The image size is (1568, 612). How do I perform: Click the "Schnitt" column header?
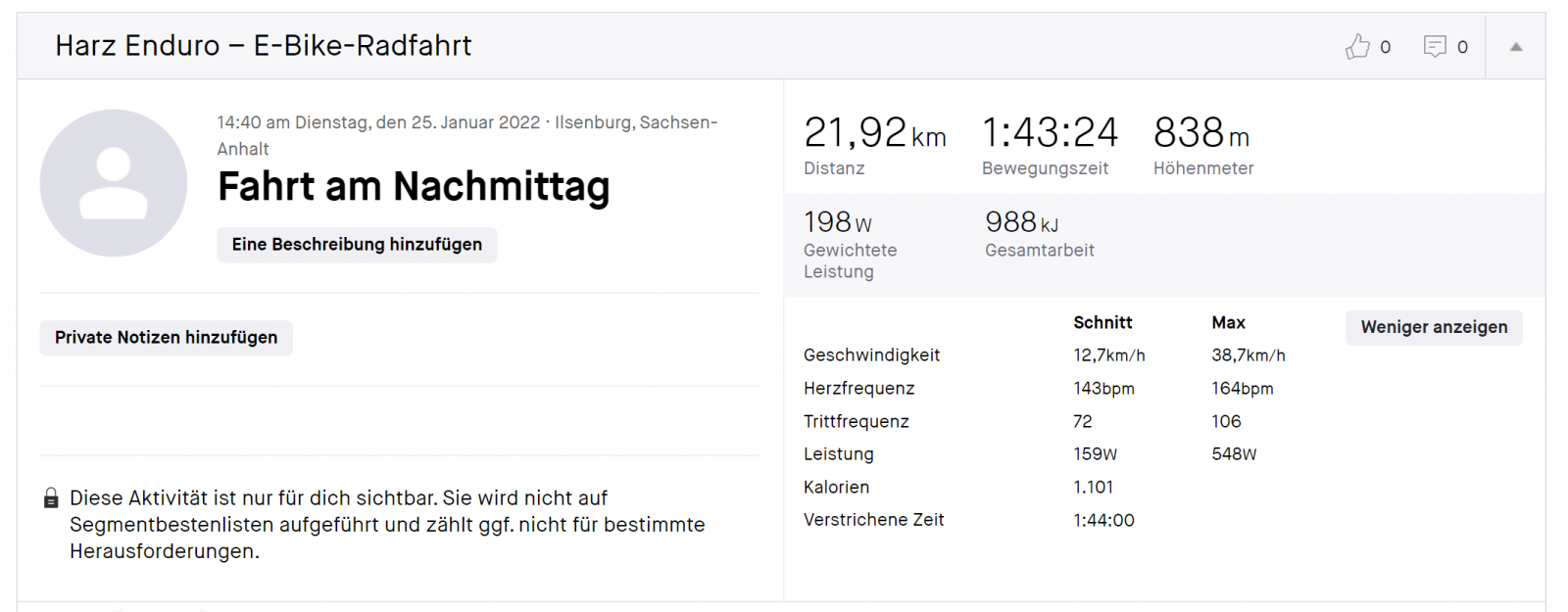coord(1102,323)
